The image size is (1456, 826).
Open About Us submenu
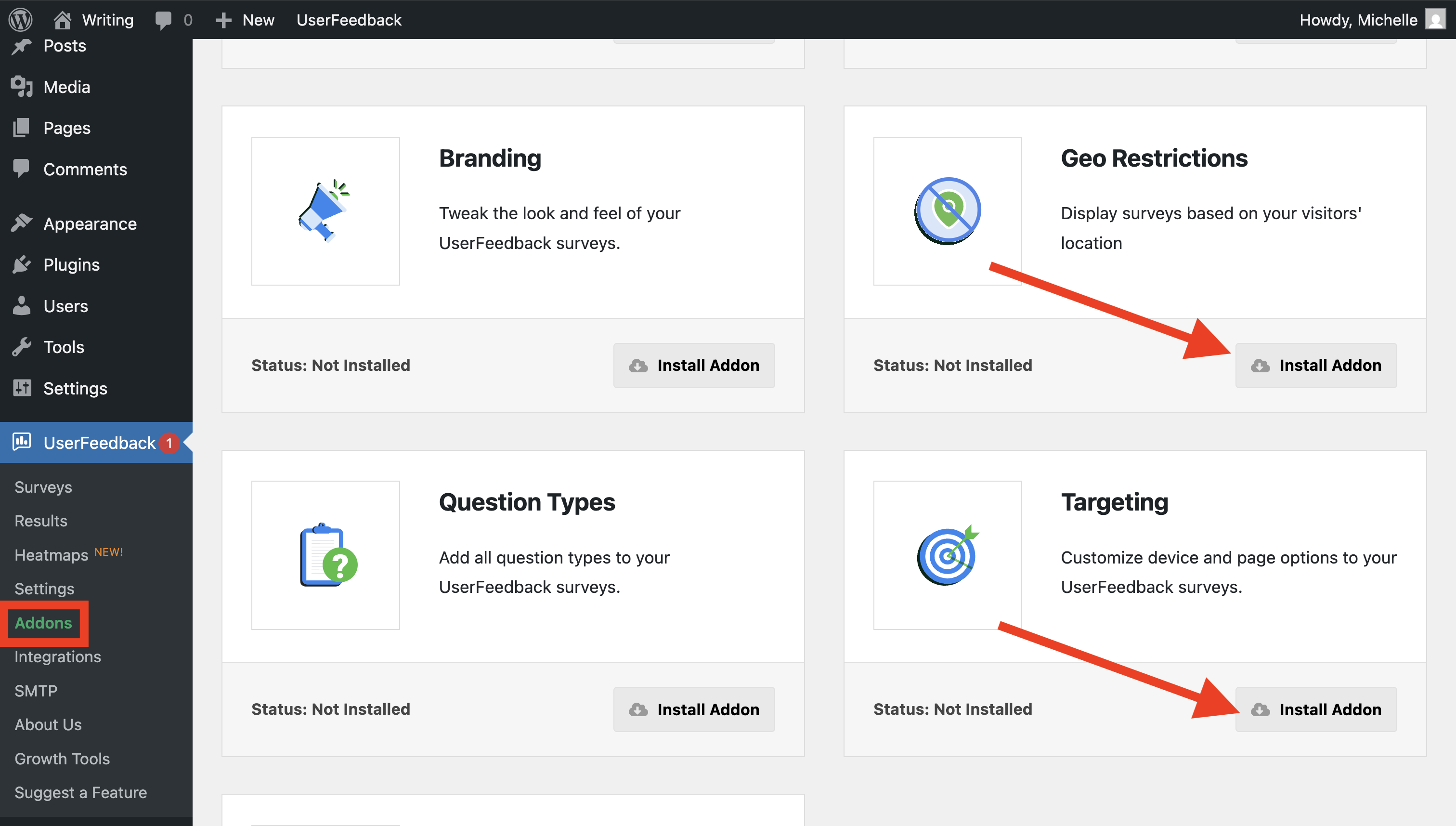[x=48, y=724]
